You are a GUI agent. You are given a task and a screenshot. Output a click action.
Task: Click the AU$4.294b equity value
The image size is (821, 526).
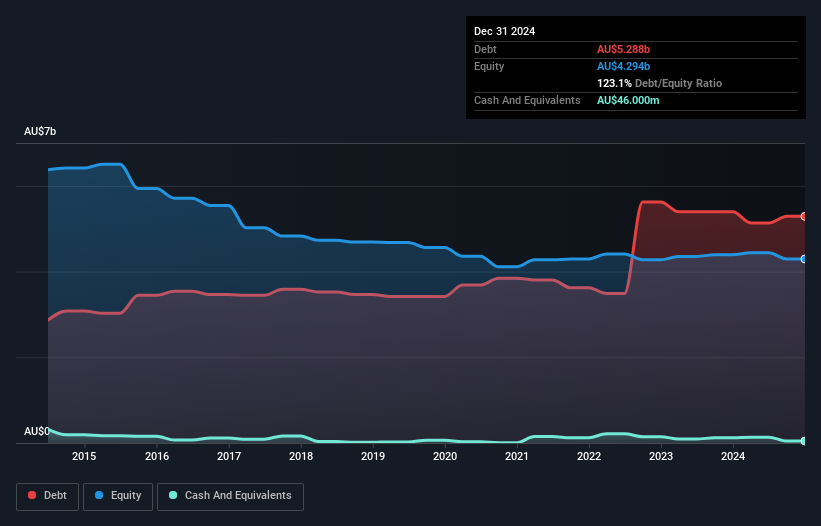(x=623, y=66)
